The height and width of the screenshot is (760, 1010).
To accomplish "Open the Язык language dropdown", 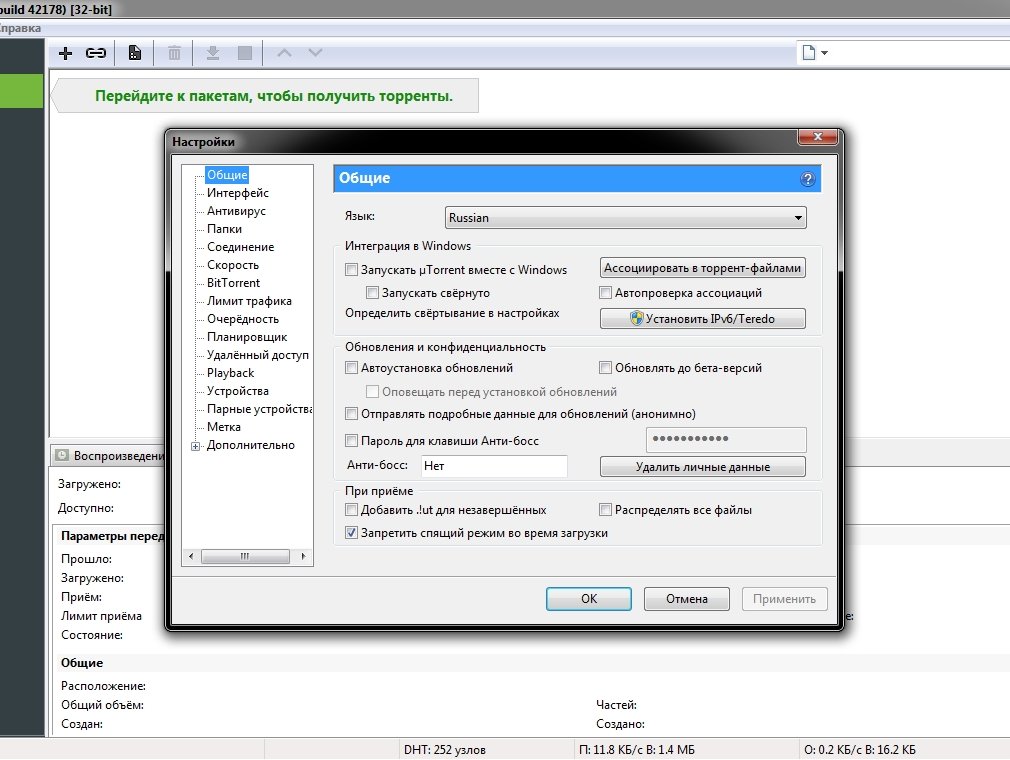I will 625,218.
